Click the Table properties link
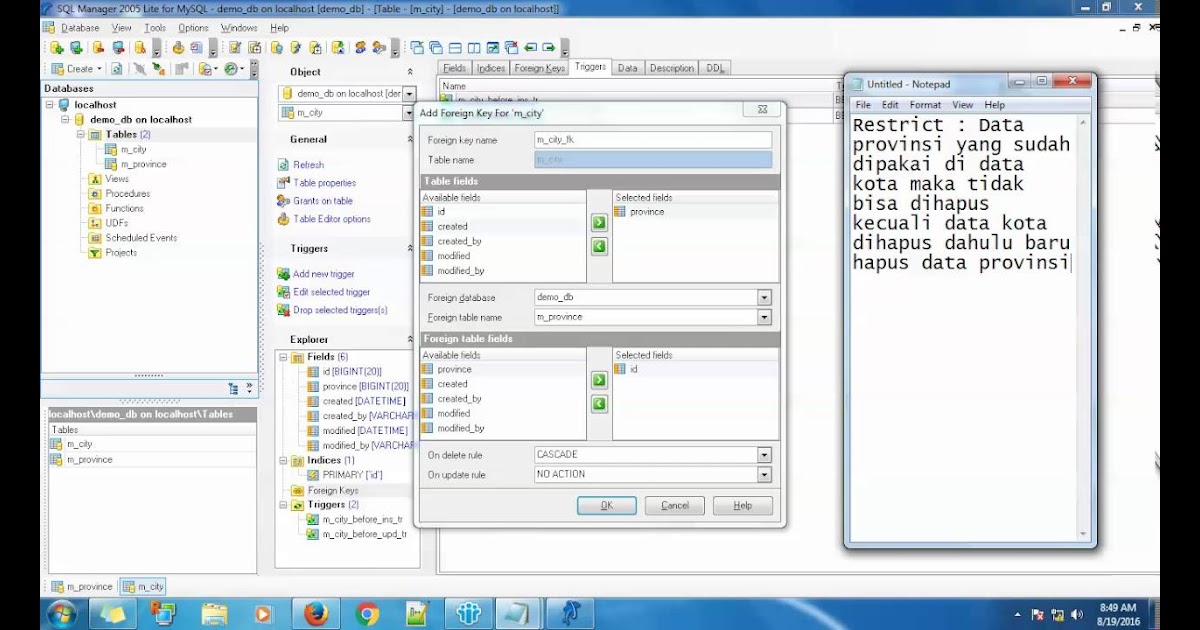This screenshot has width=1200, height=630. 324,183
